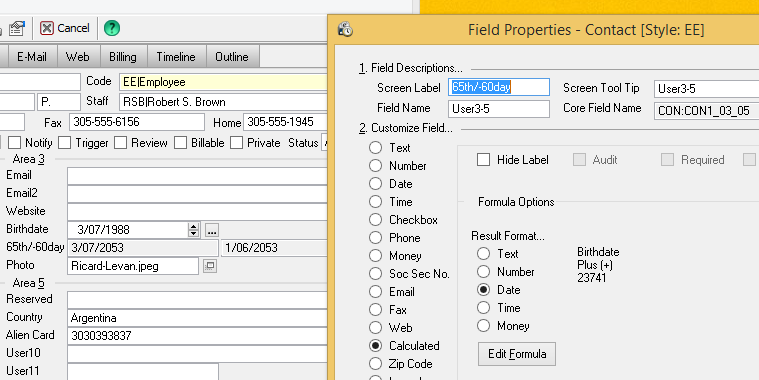Select the Fax field type radio
This screenshot has height=380, width=759.
[x=376, y=310]
